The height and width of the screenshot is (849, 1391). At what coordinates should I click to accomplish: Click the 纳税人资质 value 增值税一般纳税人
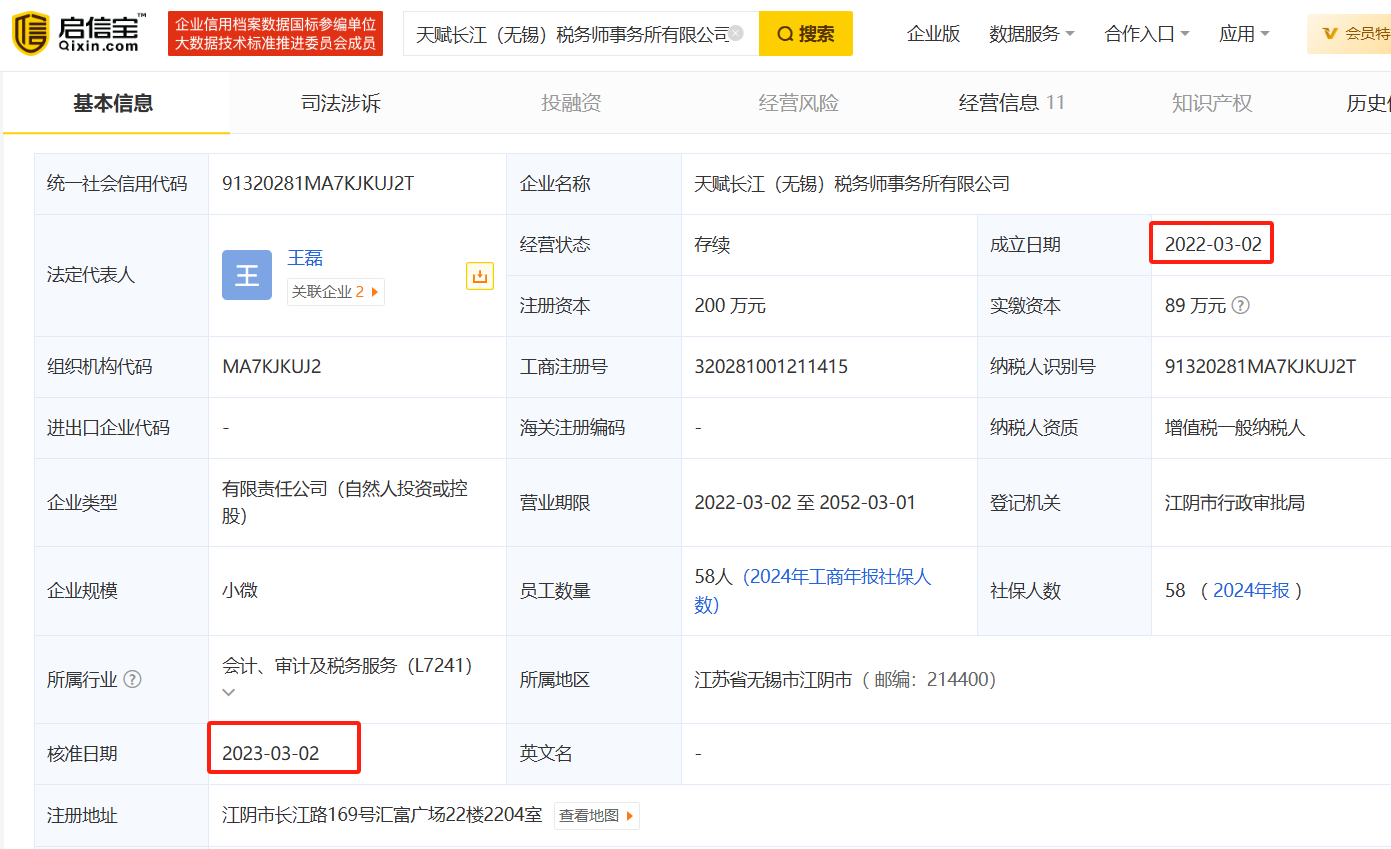click(x=1235, y=428)
